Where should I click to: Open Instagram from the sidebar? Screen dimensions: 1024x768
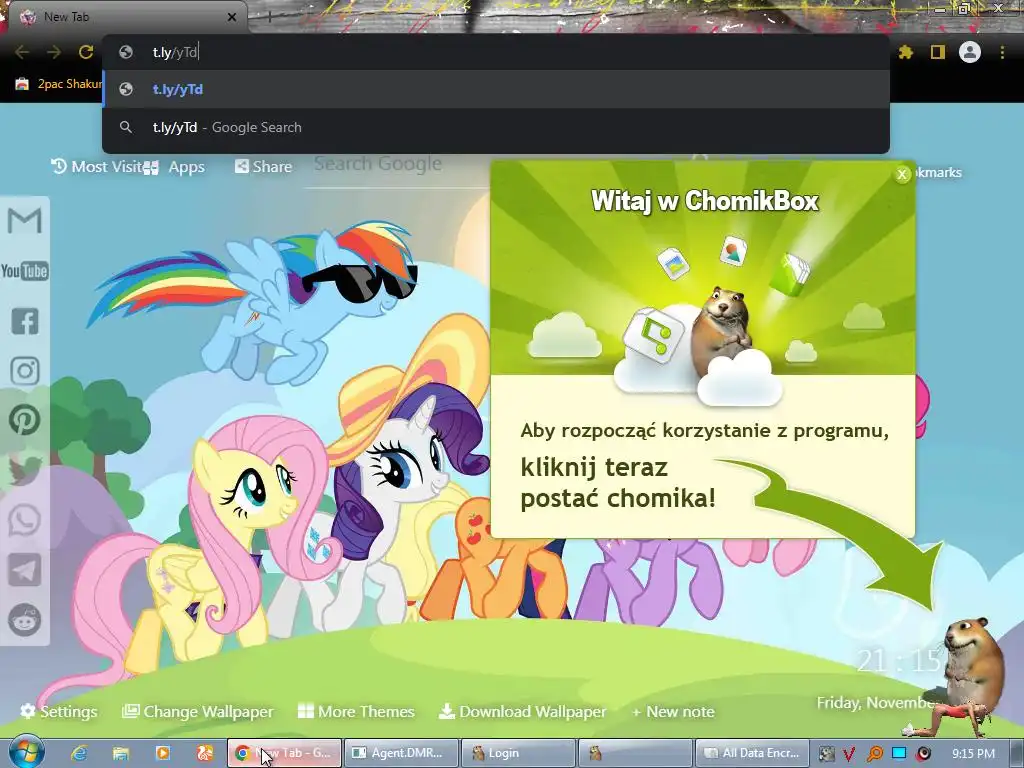click(x=25, y=371)
